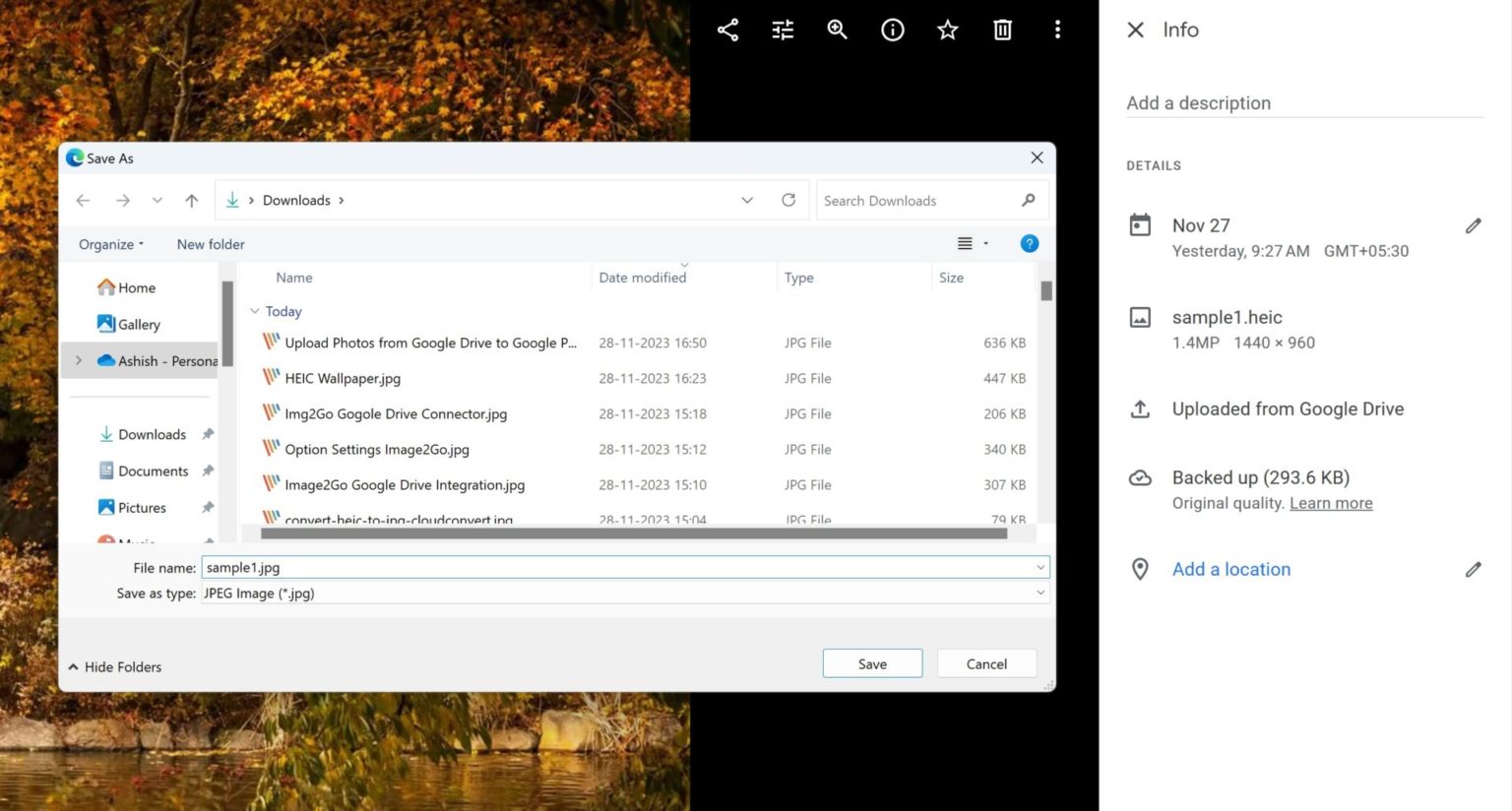Click the Save button
This screenshot has width=1512, height=811.
click(x=872, y=662)
